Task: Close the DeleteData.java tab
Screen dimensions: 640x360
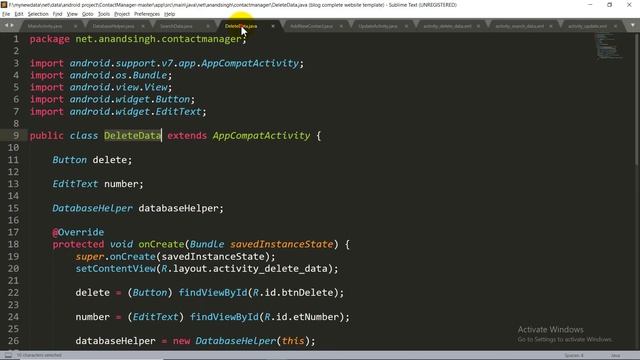Action: [273, 26]
